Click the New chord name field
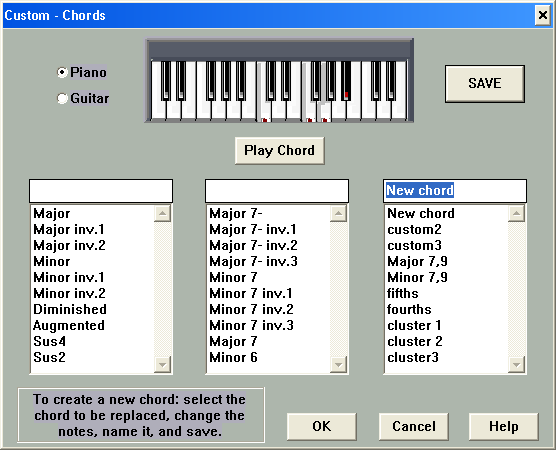 [x=455, y=191]
